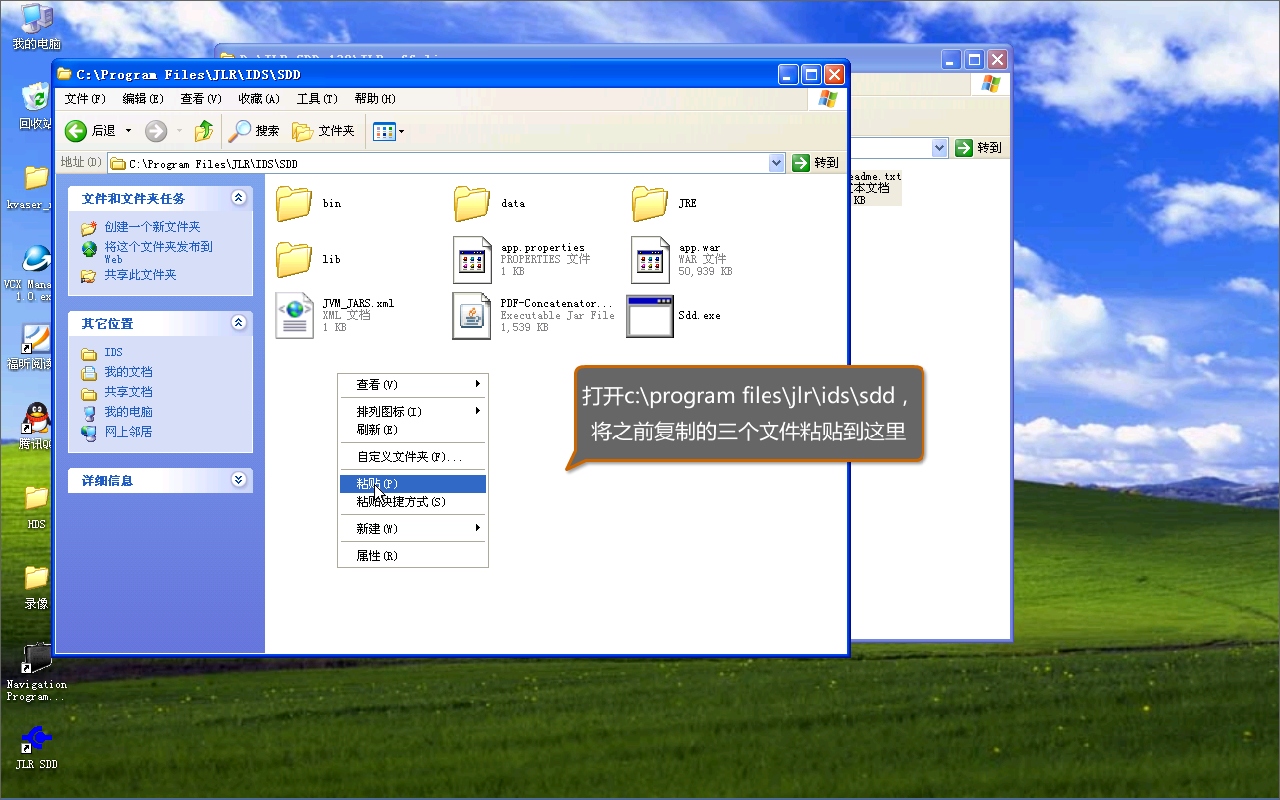Open the 福昕阅读器 desktop shortcut

(30, 348)
